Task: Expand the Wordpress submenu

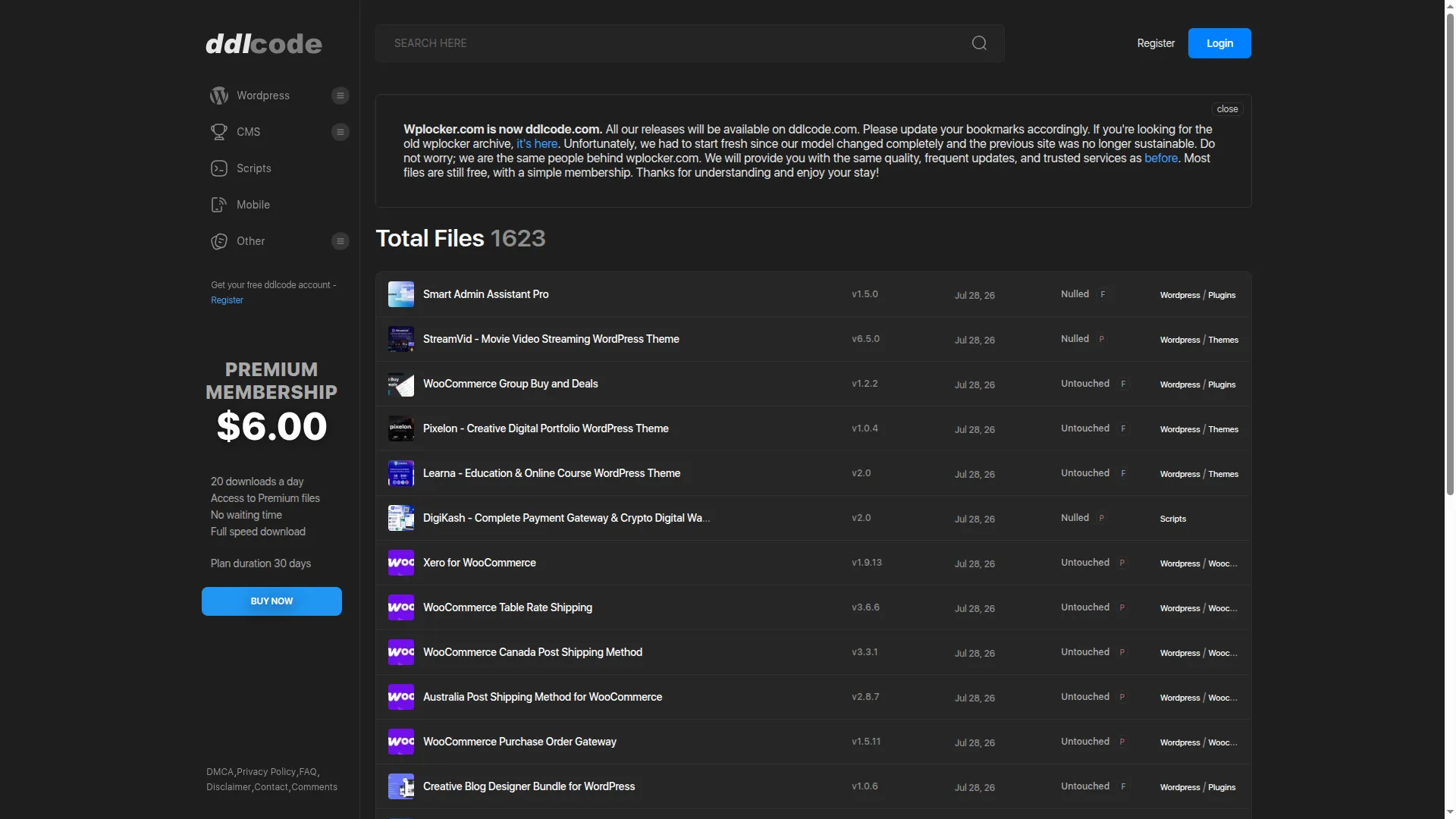Action: 340,96
